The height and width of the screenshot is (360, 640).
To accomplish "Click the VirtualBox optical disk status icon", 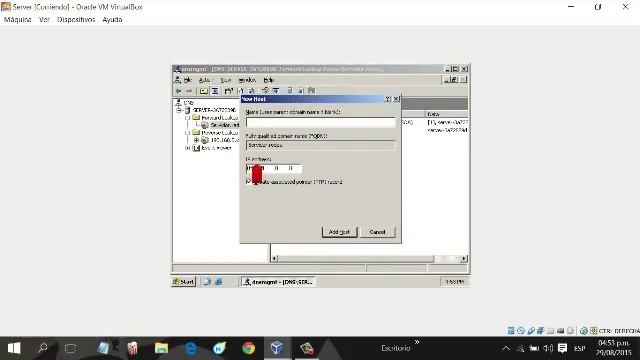I will pyautogui.click(x=521, y=331).
